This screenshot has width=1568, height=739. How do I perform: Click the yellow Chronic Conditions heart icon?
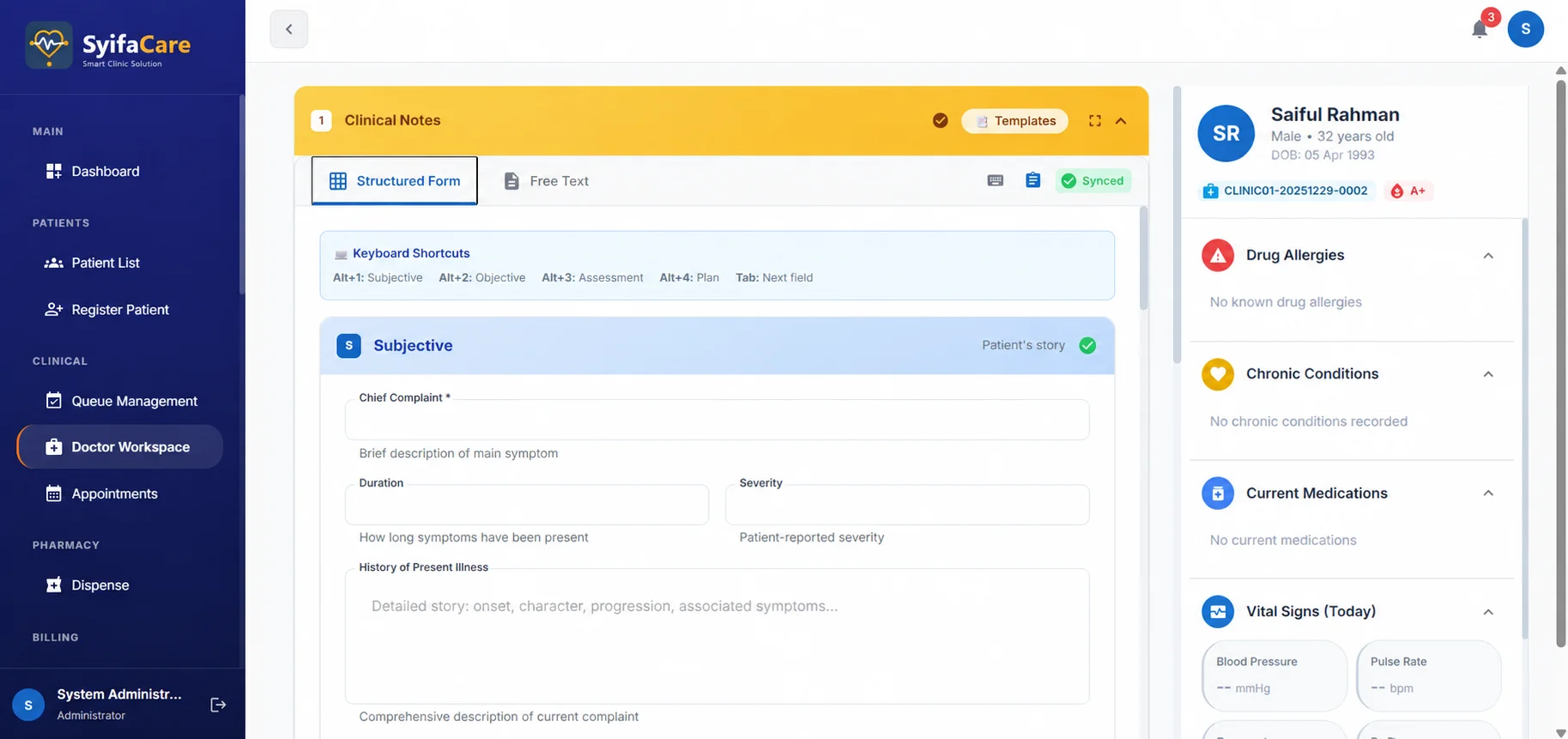click(x=1218, y=374)
